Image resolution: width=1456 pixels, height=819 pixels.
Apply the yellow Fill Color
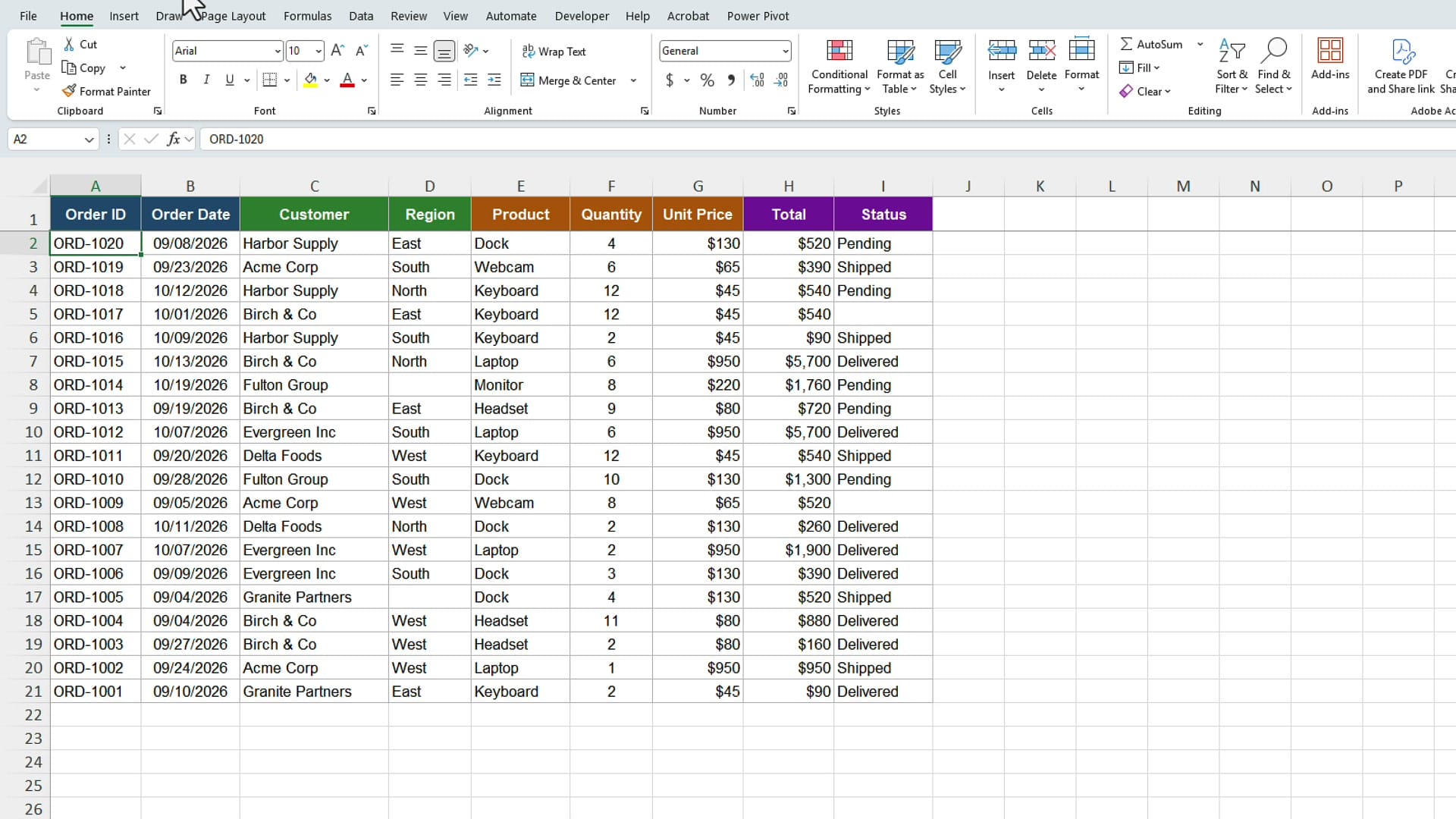click(x=310, y=80)
